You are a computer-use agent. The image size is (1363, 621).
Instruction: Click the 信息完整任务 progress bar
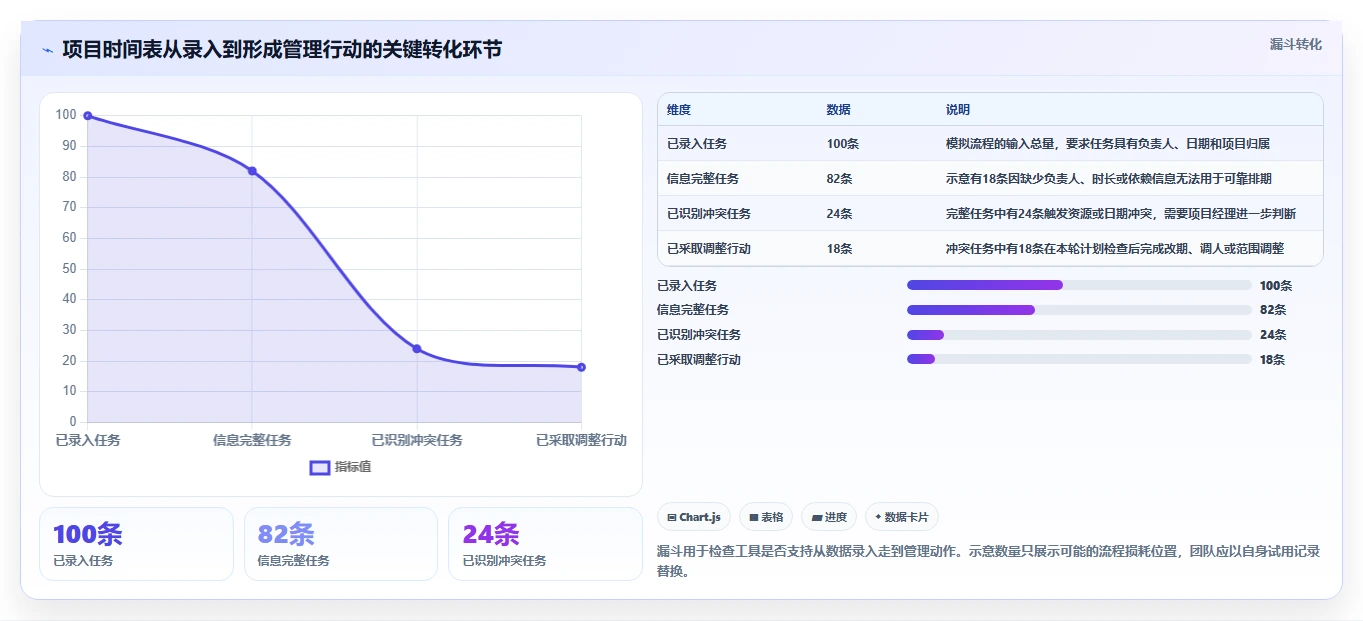[x=1079, y=310]
